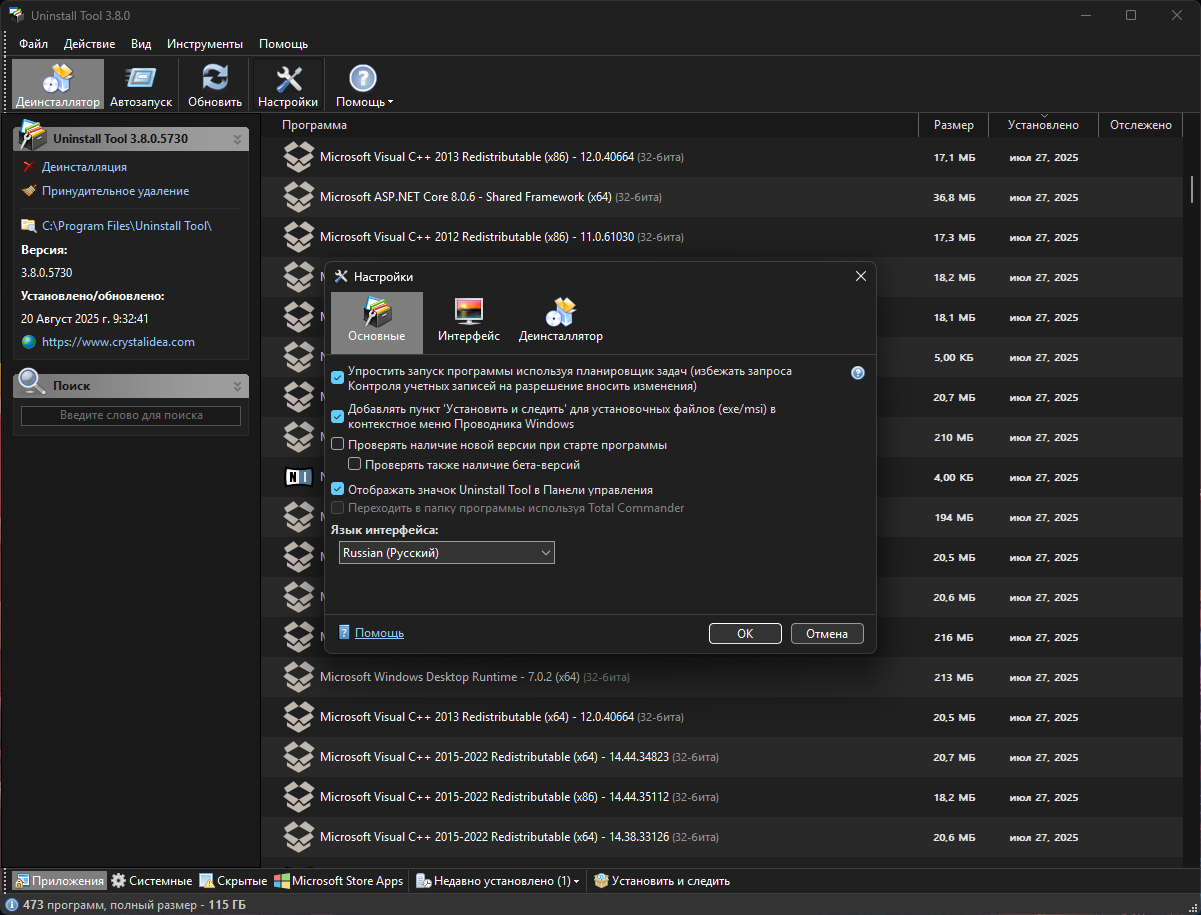Click the help book icon beside Помощь link
The height and width of the screenshot is (915, 1201).
tap(344, 633)
